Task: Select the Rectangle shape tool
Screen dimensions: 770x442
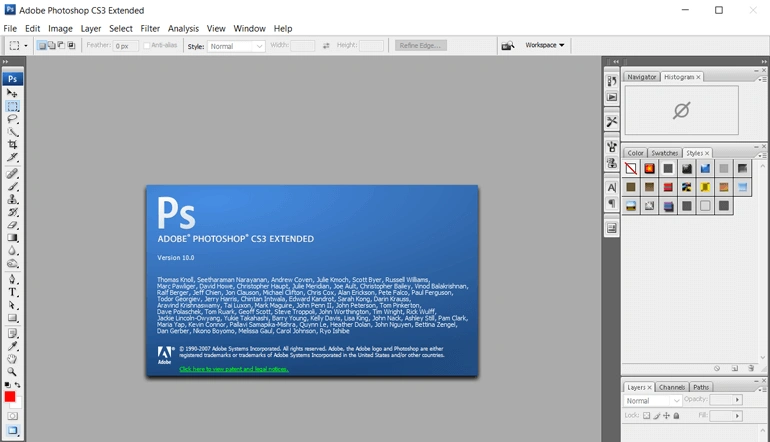Action: coord(12,318)
